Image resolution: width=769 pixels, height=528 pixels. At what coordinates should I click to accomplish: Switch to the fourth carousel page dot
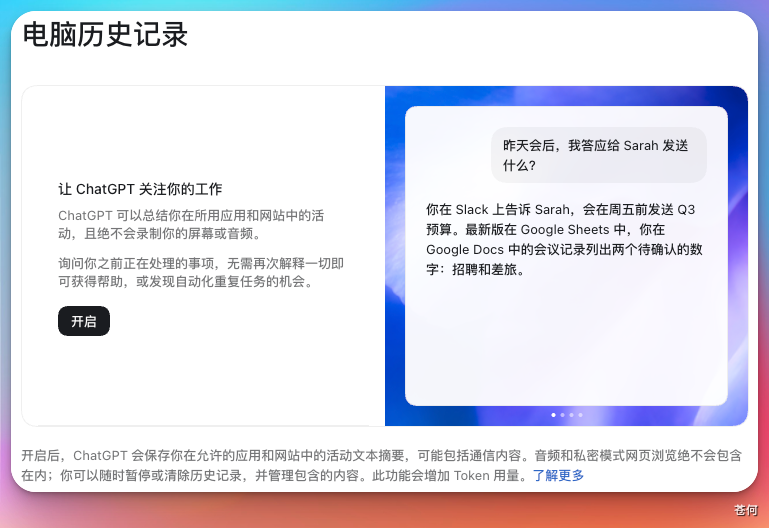(x=581, y=415)
